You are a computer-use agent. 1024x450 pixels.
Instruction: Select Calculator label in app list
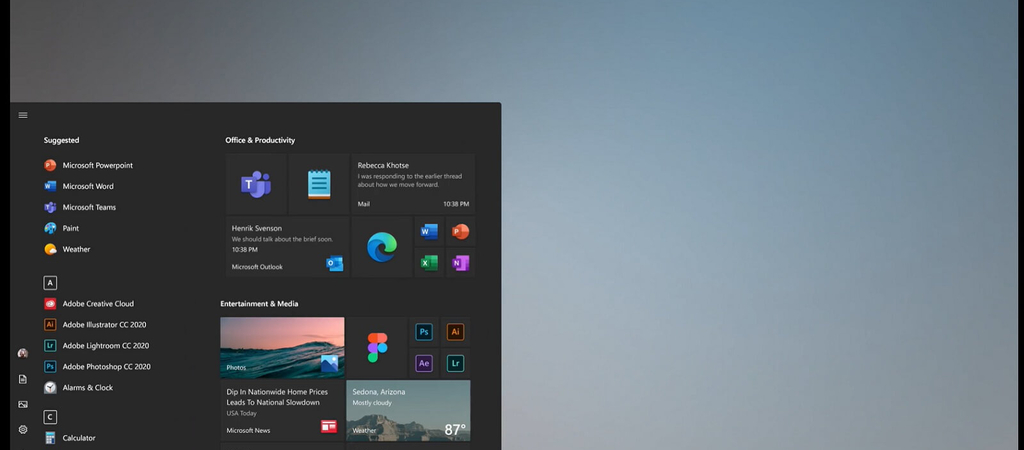[x=79, y=438]
